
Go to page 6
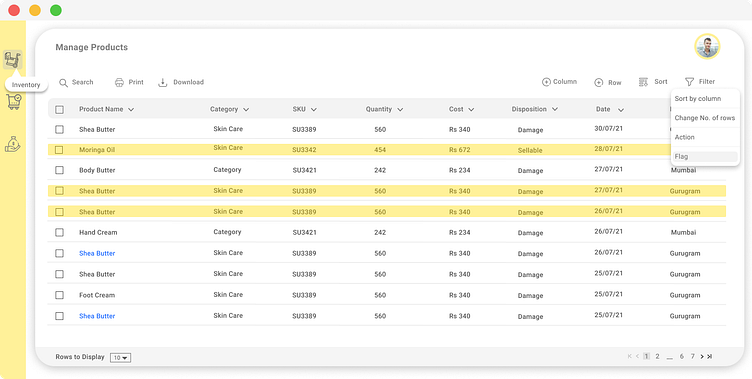[x=682, y=356]
